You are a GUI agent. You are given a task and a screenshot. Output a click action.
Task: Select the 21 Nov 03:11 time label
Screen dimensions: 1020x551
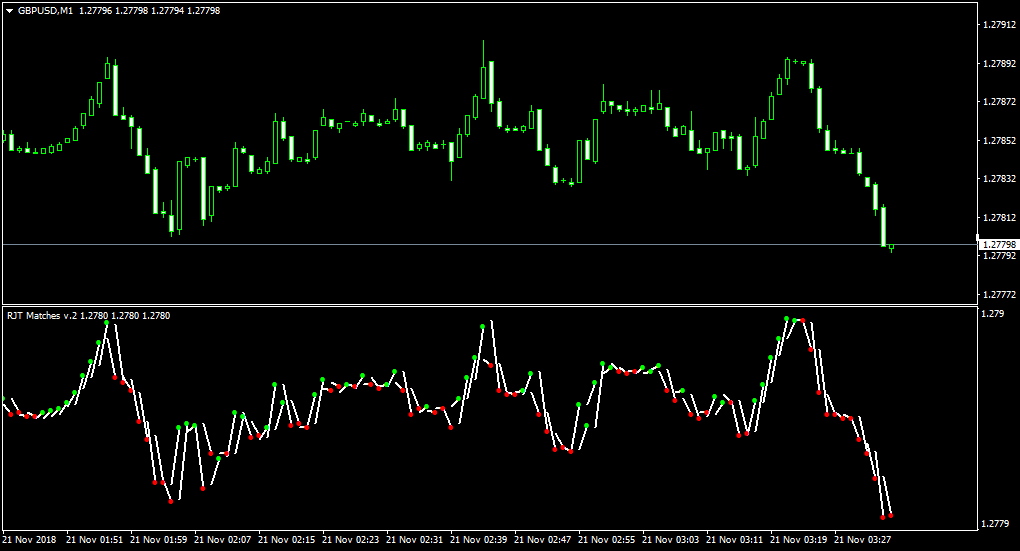point(734,539)
